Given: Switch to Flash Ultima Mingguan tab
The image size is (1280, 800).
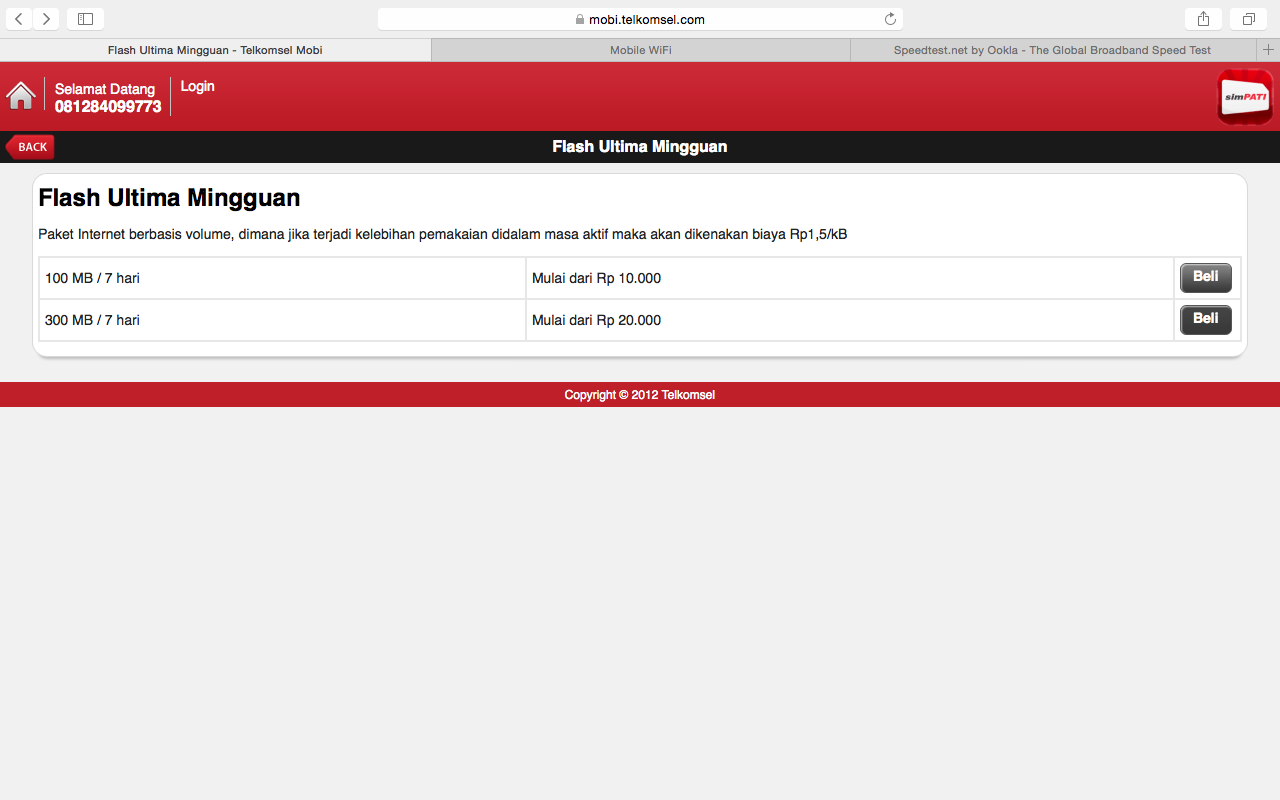Looking at the screenshot, I should [x=215, y=50].
